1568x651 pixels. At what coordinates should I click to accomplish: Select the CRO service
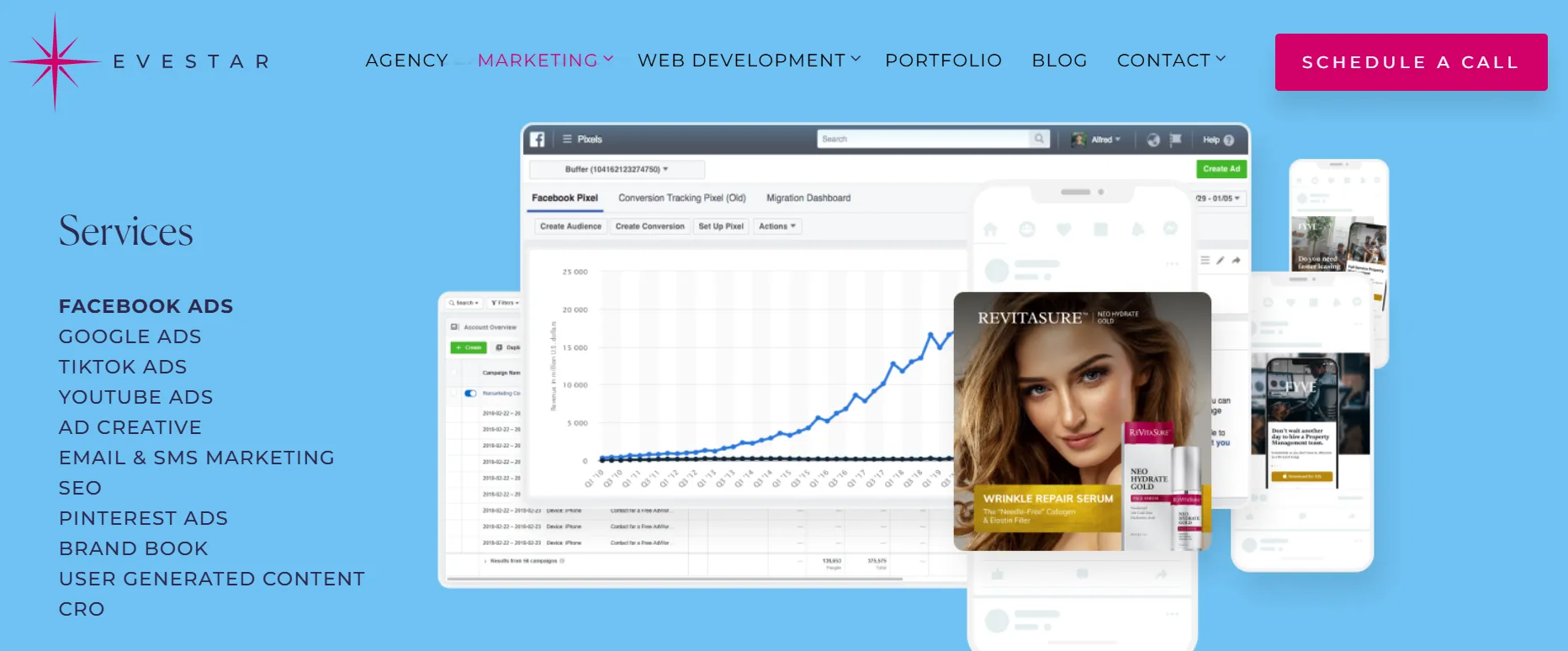tap(82, 609)
